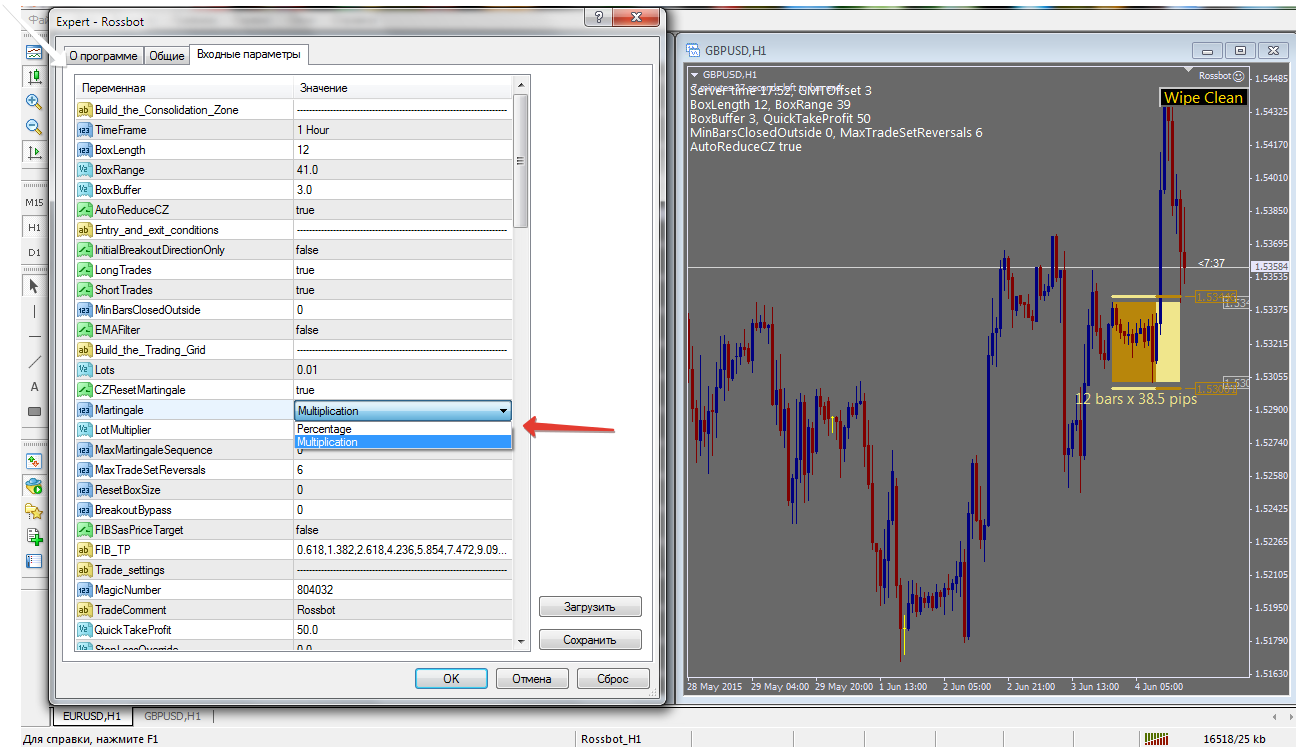This screenshot has height=747, width=1296.
Task: Click the small triangle beside GBPUSD,H1 chart label
Action: click(x=694, y=74)
